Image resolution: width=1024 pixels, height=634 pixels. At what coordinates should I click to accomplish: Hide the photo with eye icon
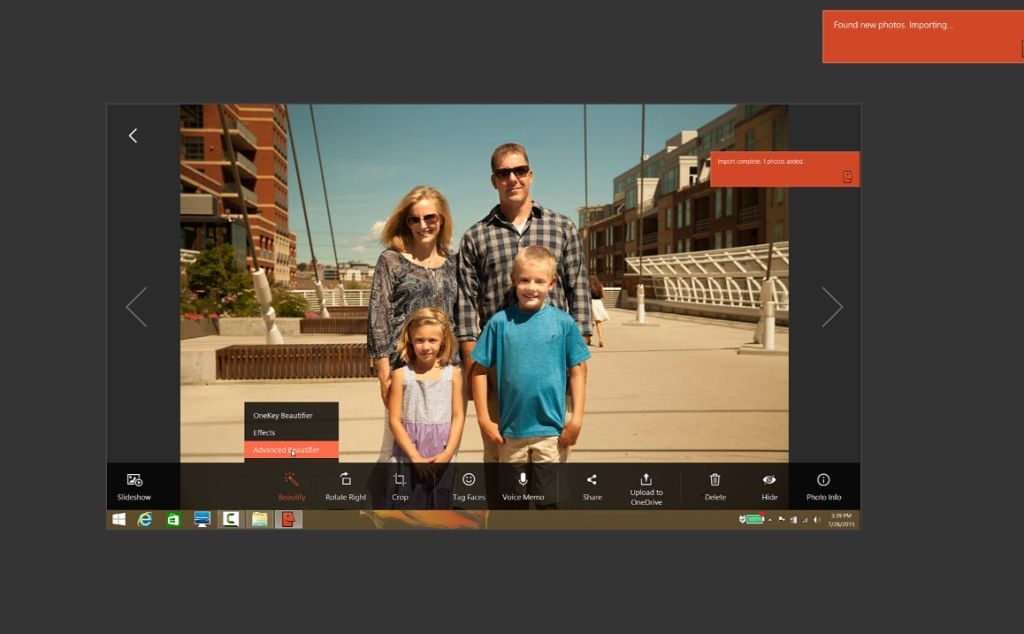pyautogui.click(x=769, y=480)
